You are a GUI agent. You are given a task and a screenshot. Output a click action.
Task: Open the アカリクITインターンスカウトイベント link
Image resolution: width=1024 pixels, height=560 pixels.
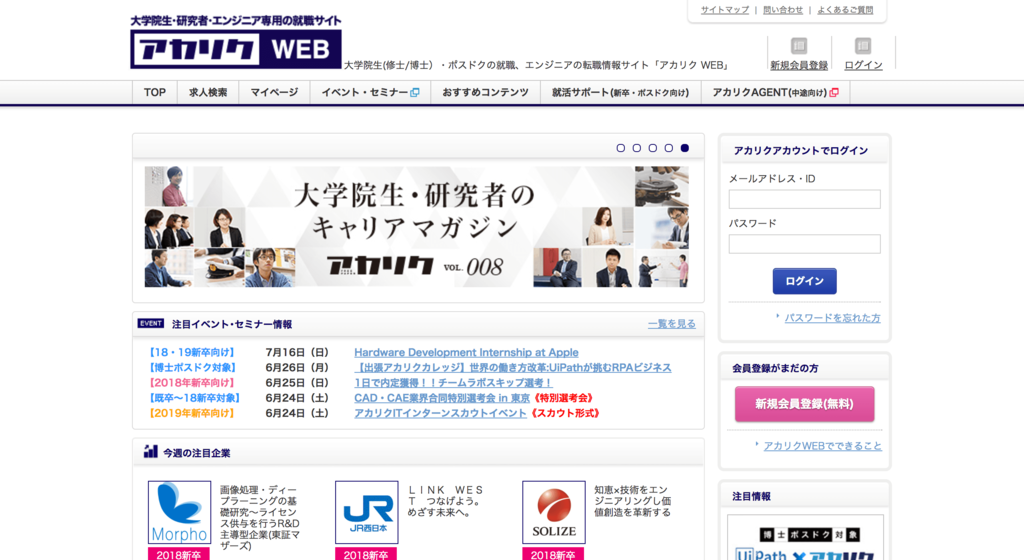tap(440, 413)
